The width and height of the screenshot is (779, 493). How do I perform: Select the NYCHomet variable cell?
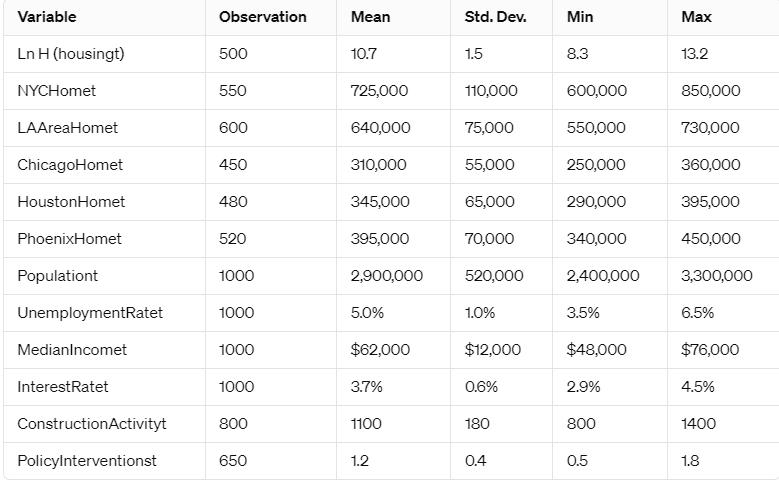point(57,91)
